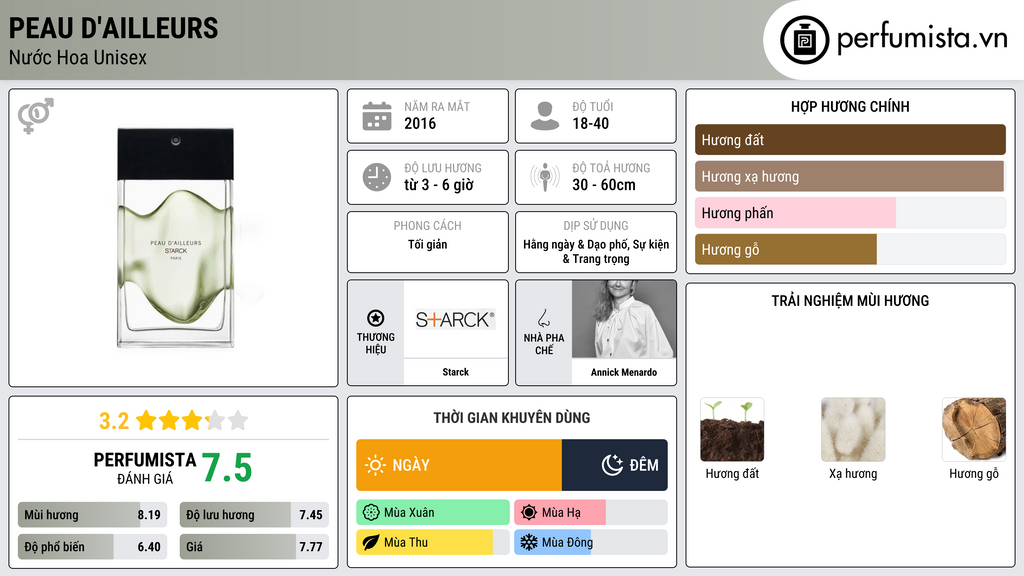The width and height of the screenshot is (1024, 576).
Task: Click the Mùa Hạ season bar
Action: click(x=591, y=513)
